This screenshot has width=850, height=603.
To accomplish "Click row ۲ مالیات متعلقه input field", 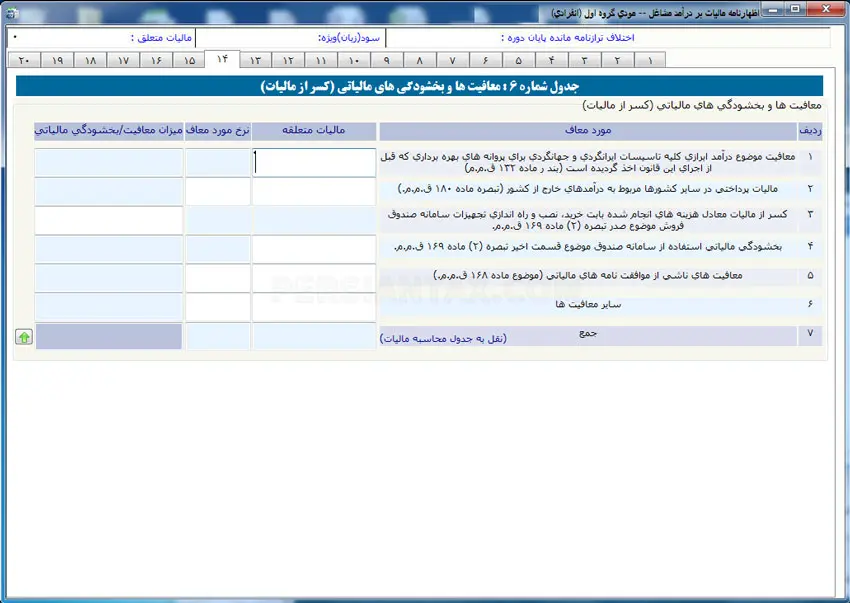I will coord(314,191).
